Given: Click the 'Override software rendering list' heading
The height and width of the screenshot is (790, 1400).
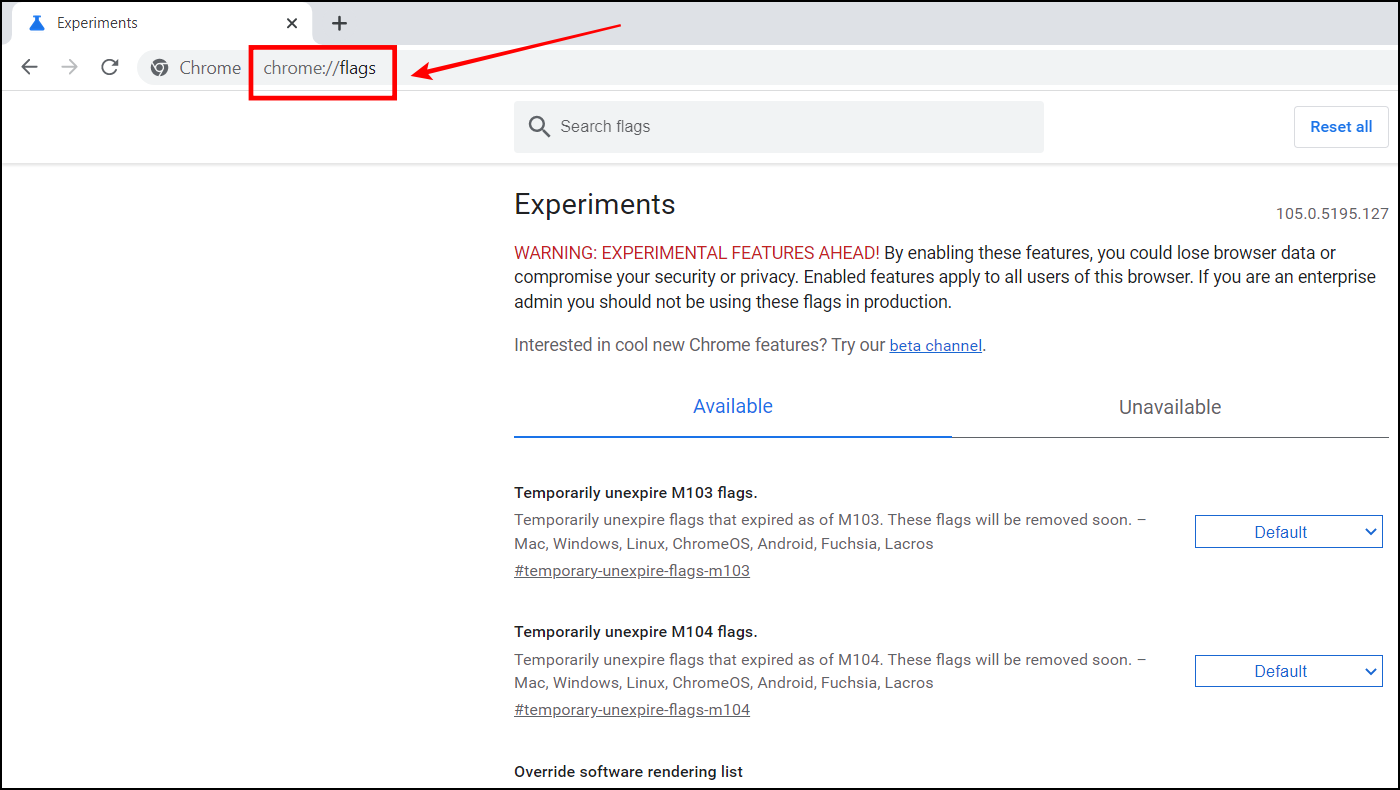Looking at the screenshot, I should coord(628,772).
